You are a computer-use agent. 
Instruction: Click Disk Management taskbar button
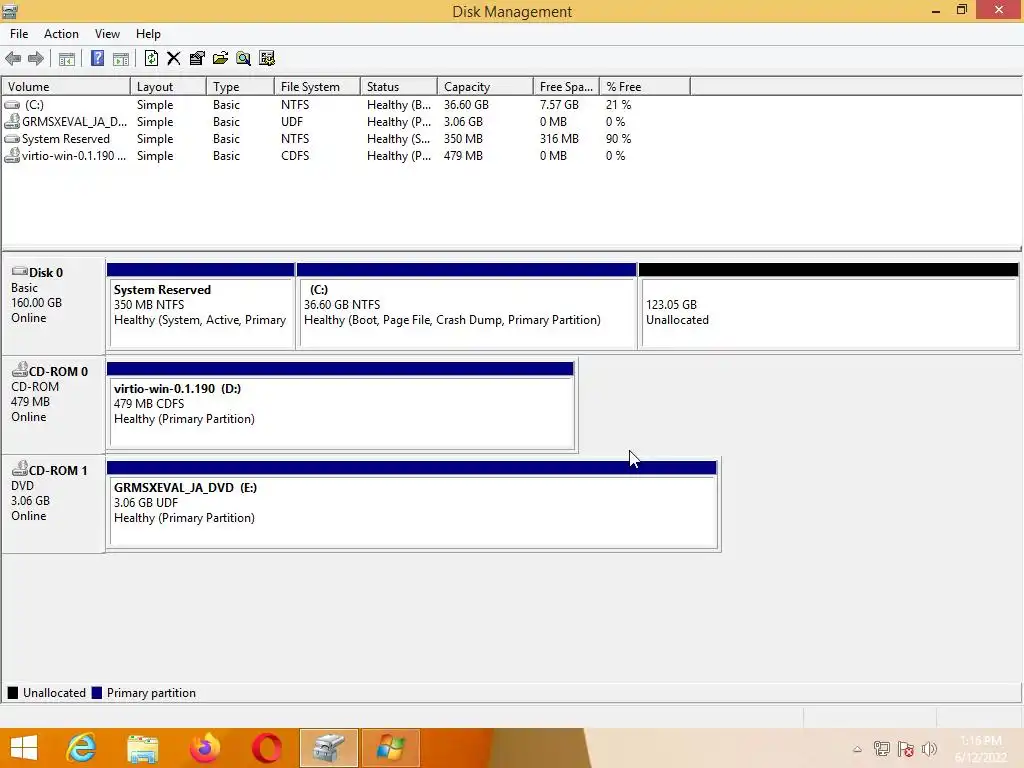(x=328, y=748)
